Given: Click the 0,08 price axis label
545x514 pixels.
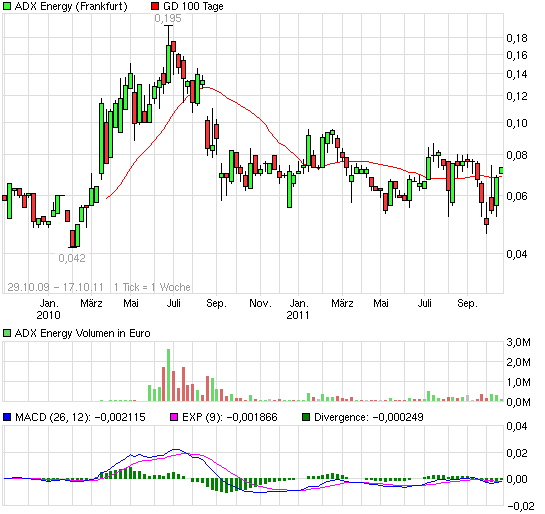Looking at the screenshot, I should point(517,155).
